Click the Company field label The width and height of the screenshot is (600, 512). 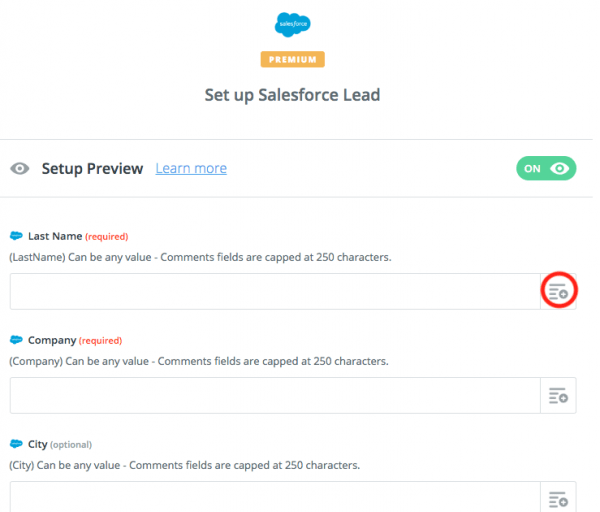click(51, 341)
